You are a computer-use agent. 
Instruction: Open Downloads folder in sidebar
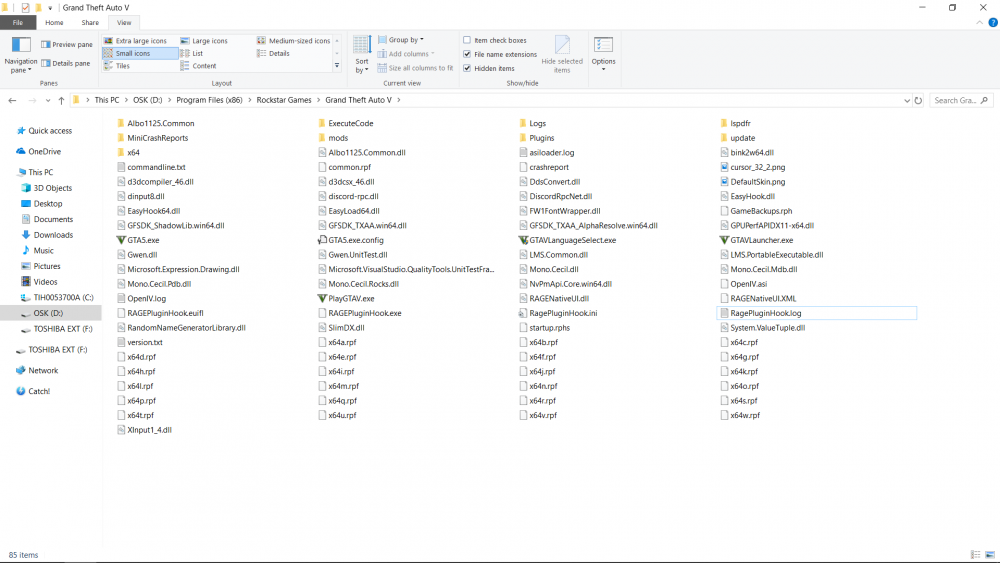point(47,235)
